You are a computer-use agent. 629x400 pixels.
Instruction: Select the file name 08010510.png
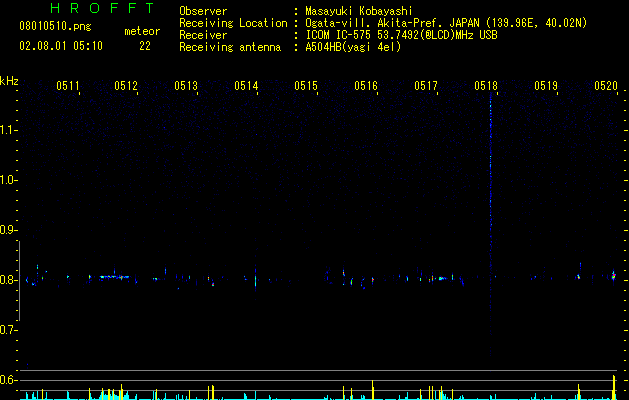[55, 27]
